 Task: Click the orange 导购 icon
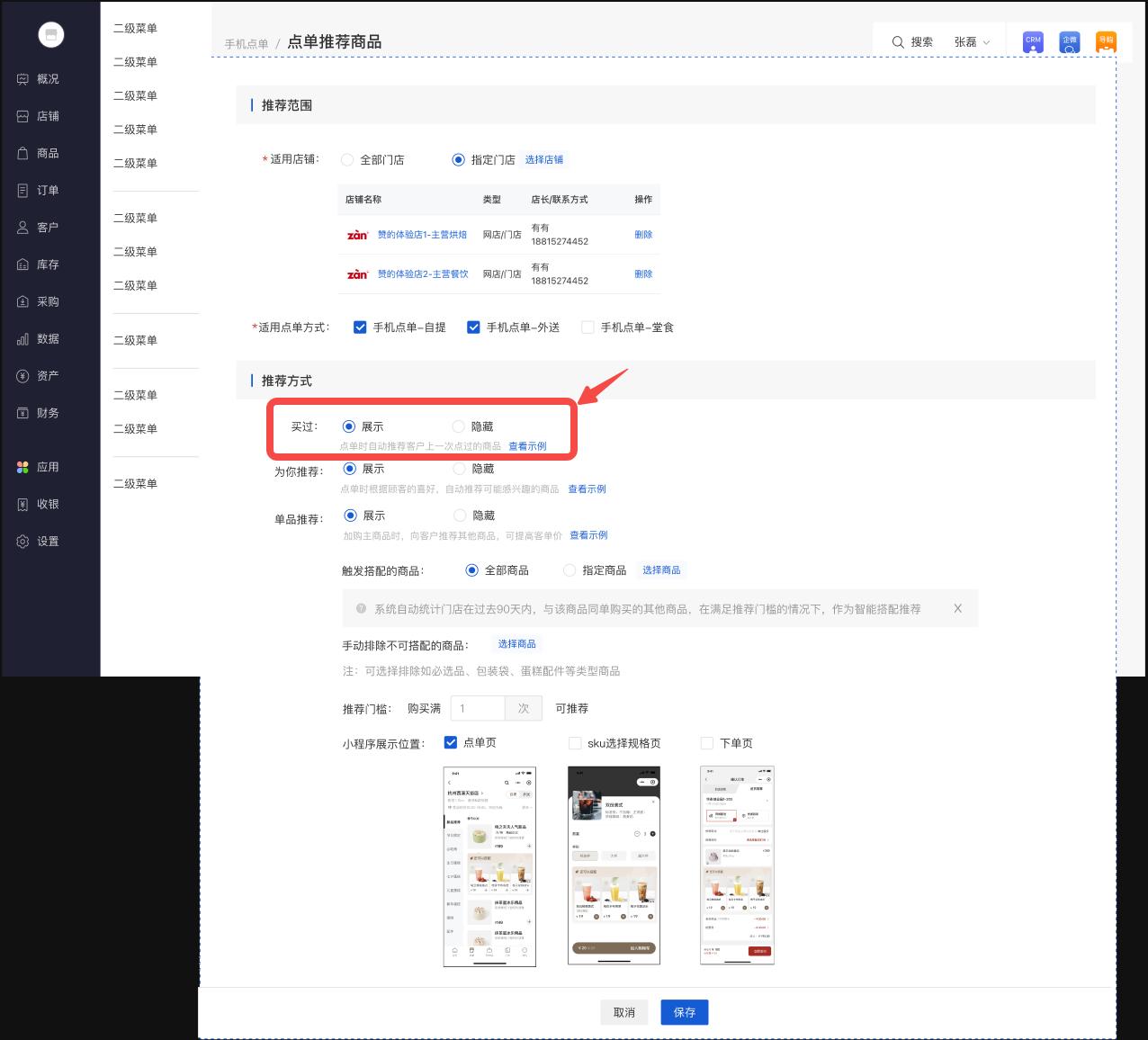pyautogui.click(x=1106, y=41)
